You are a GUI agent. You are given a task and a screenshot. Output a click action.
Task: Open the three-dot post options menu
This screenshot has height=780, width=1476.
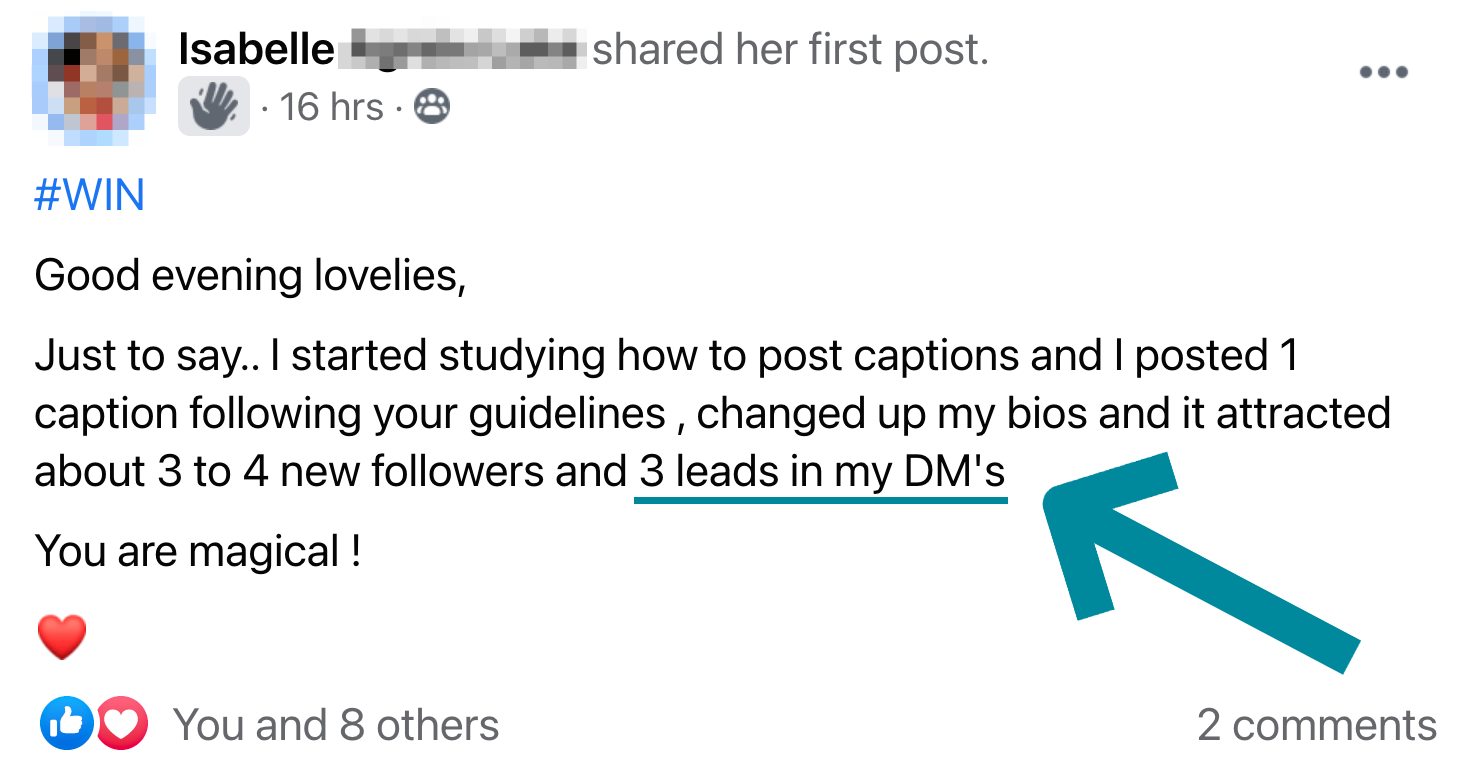tap(1384, 72)
